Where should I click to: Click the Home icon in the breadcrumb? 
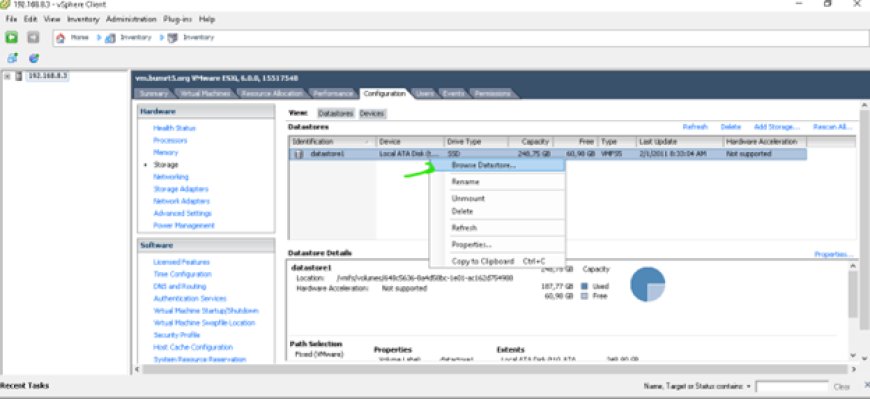[x=60, y=38]
